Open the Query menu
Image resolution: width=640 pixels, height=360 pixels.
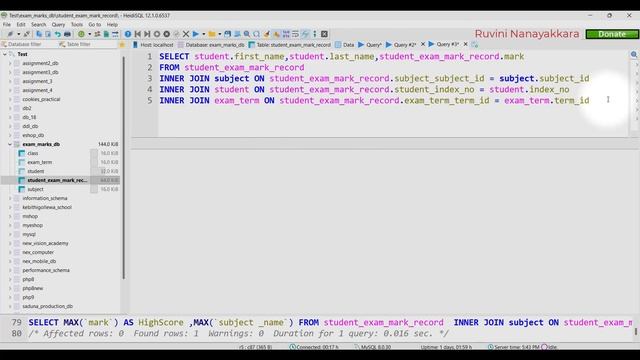[x=58, y=24]
